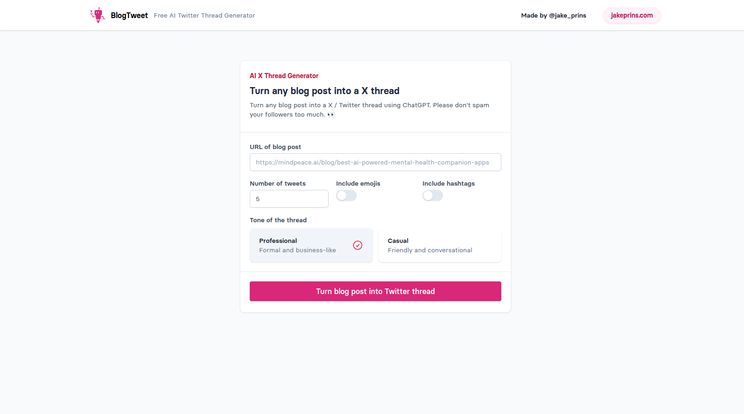Click the AI X Thread Generator label
Image resolution: width=744 pixels, height=414 pixels.
click(284, 75)
